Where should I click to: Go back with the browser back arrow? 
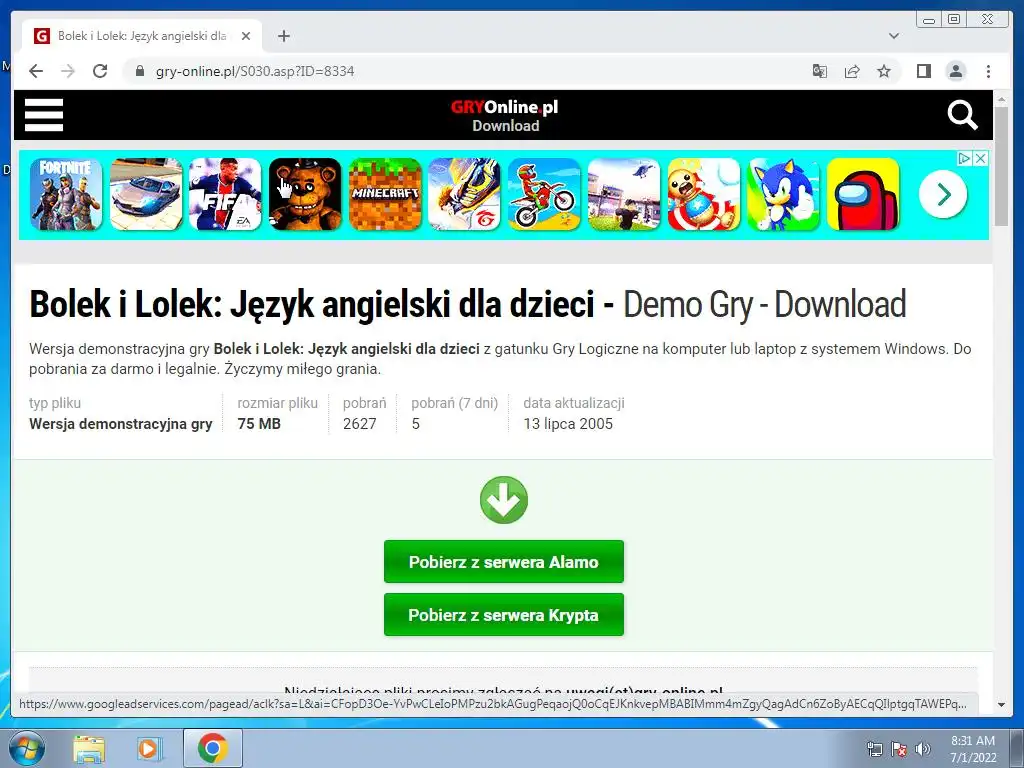point(36,71)
